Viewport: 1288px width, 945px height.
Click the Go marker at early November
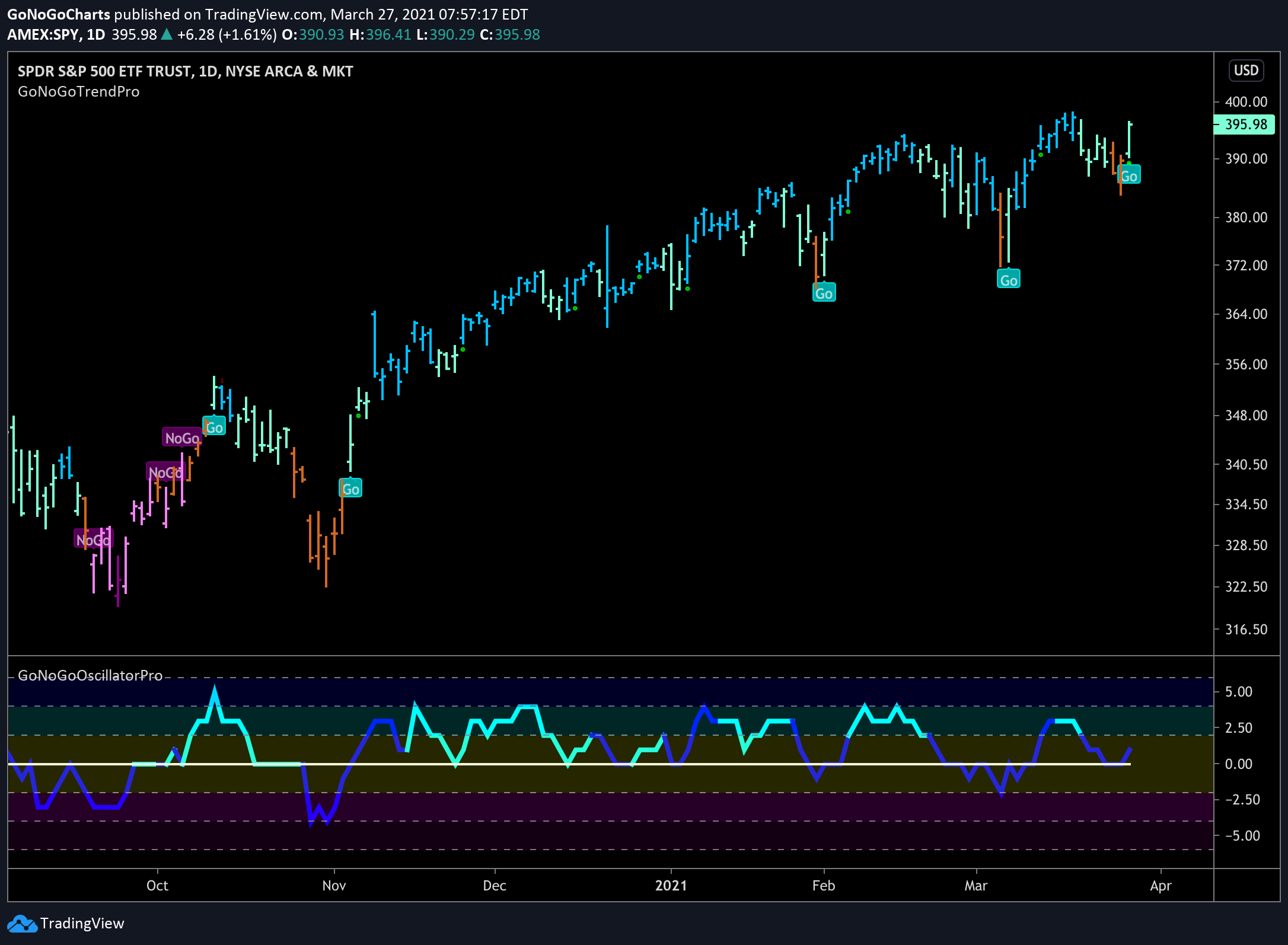point(350,489)
